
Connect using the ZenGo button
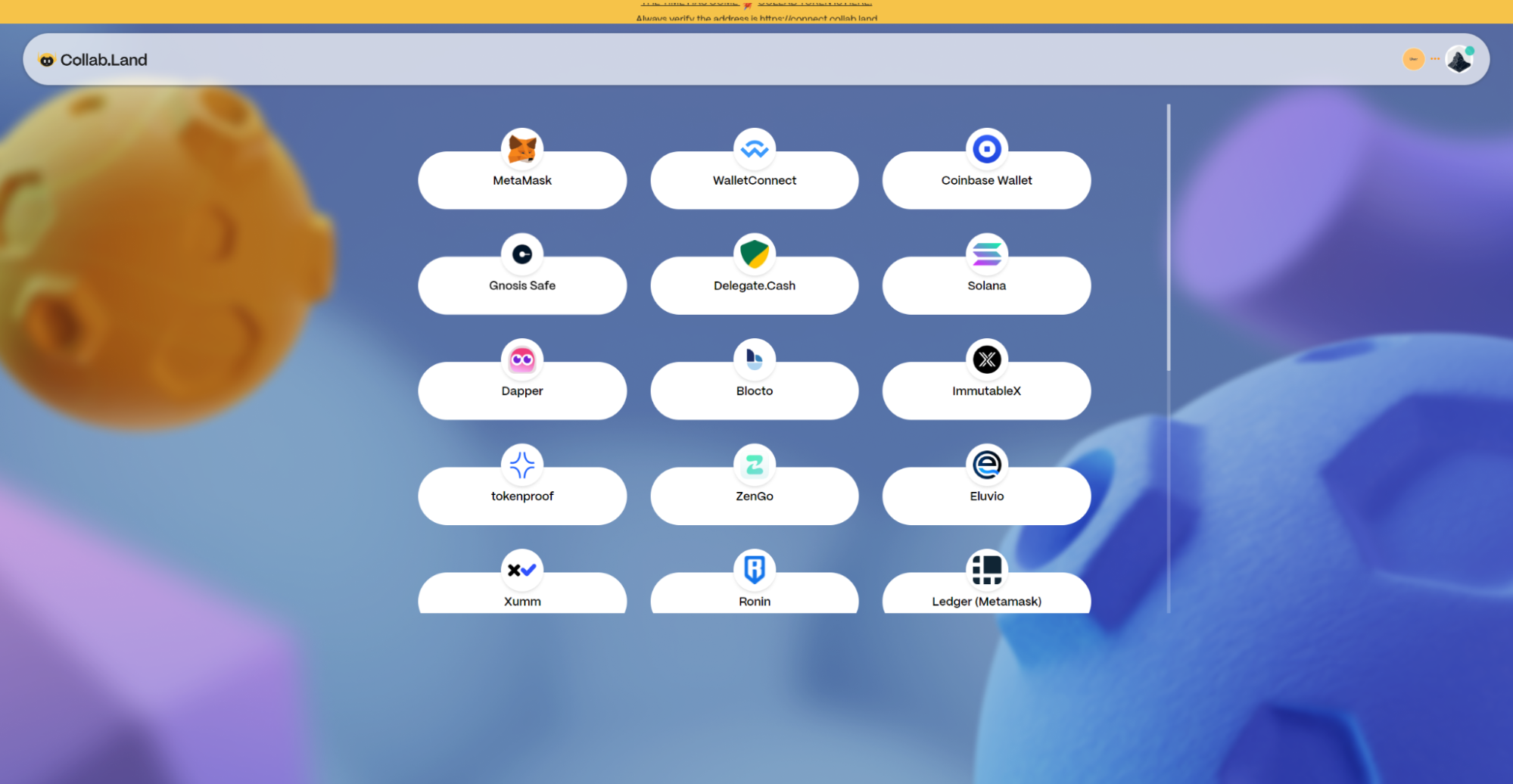(754, 495)
